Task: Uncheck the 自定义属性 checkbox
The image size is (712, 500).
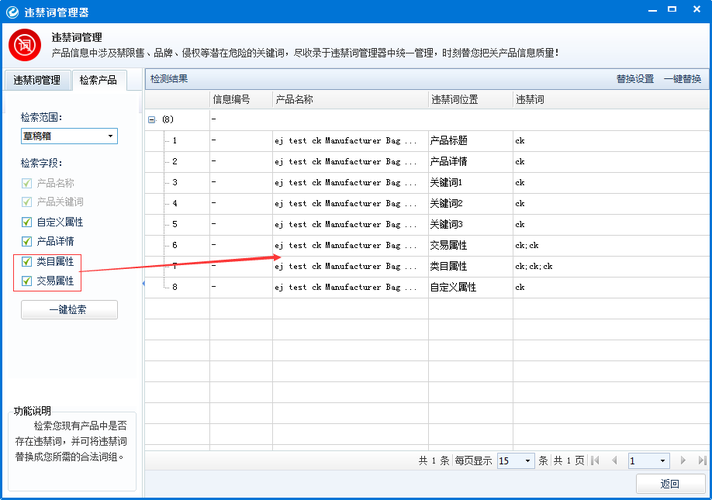Action: point(27,222)
